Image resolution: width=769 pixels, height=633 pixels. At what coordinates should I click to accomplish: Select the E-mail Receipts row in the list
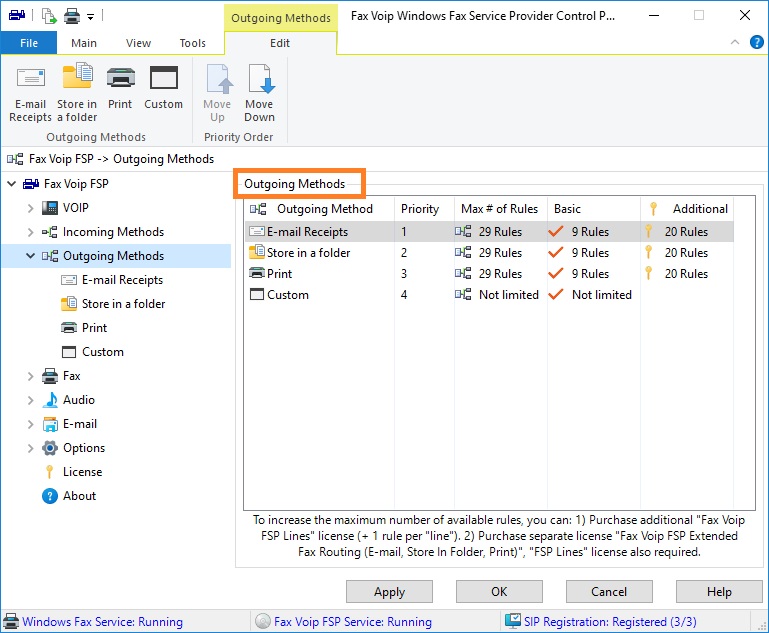(x=489, y=231)
